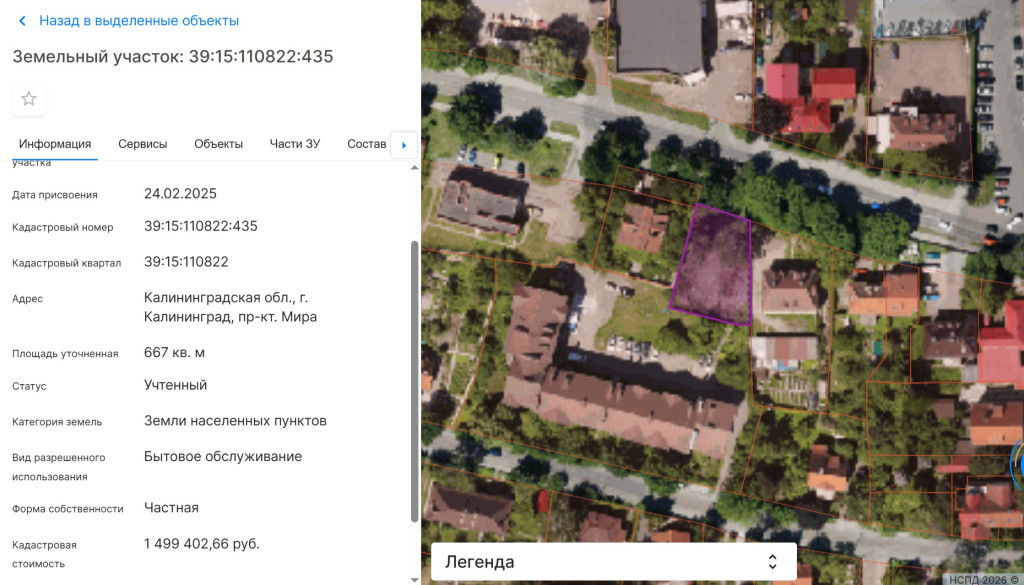Select the Объекты tab
1024x585 pixels.
[x=218, y=144]
